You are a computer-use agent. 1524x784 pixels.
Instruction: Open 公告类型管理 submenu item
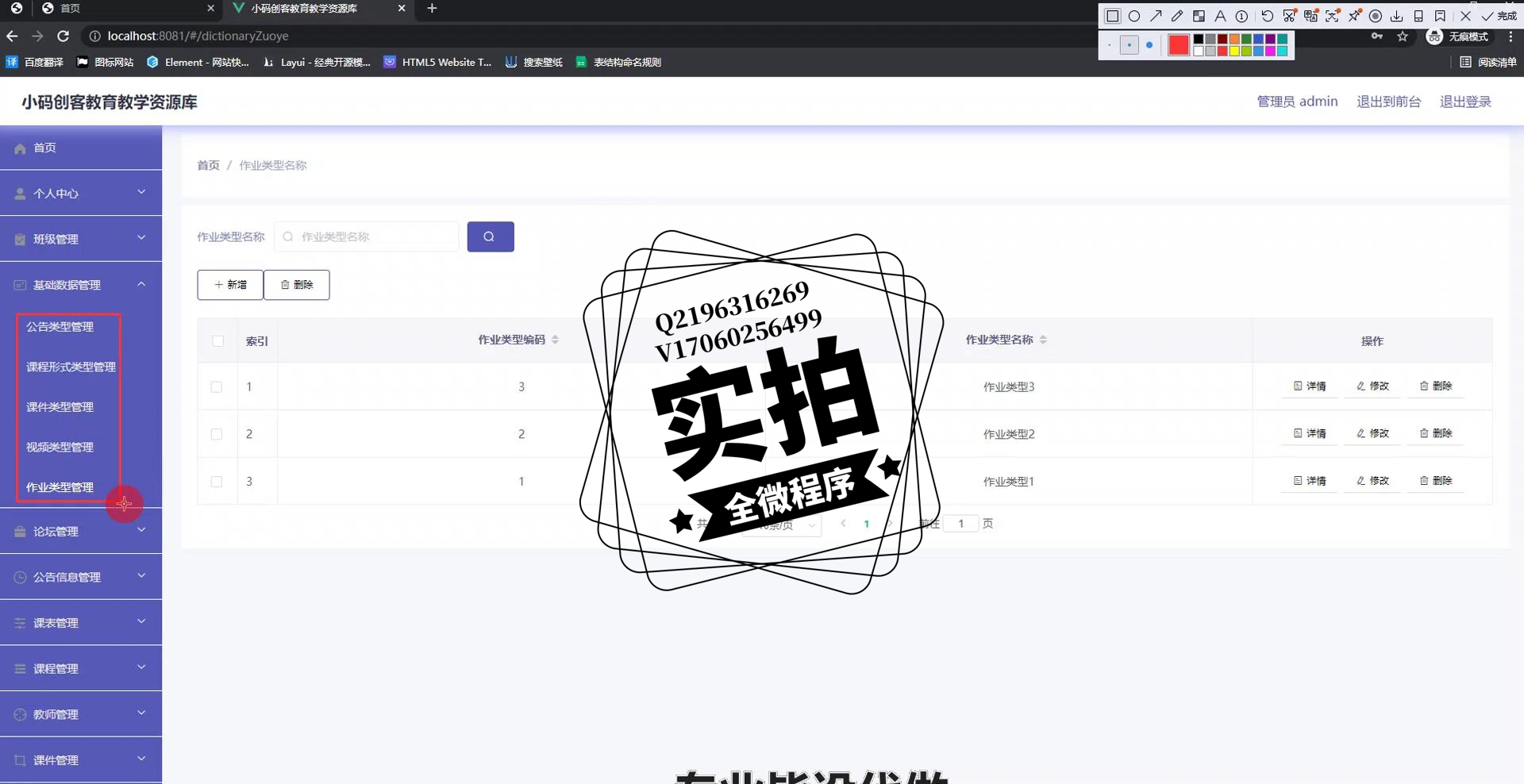click(60, 327)
